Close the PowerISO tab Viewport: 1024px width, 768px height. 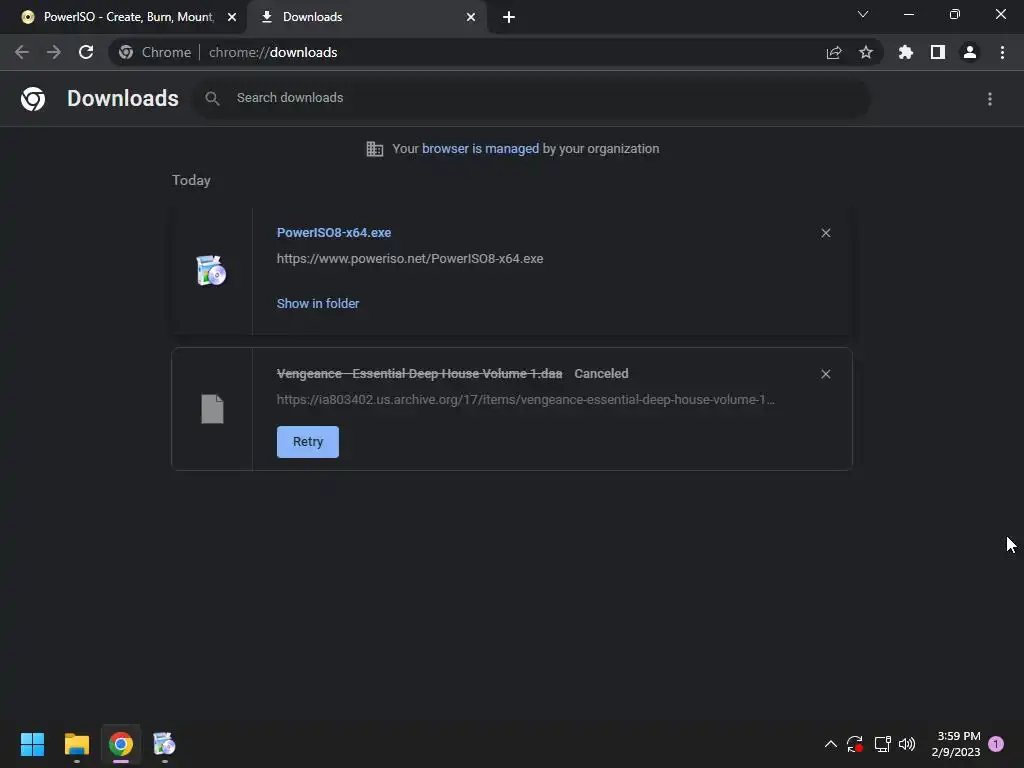pyautogui.click(x=232, y=17)
